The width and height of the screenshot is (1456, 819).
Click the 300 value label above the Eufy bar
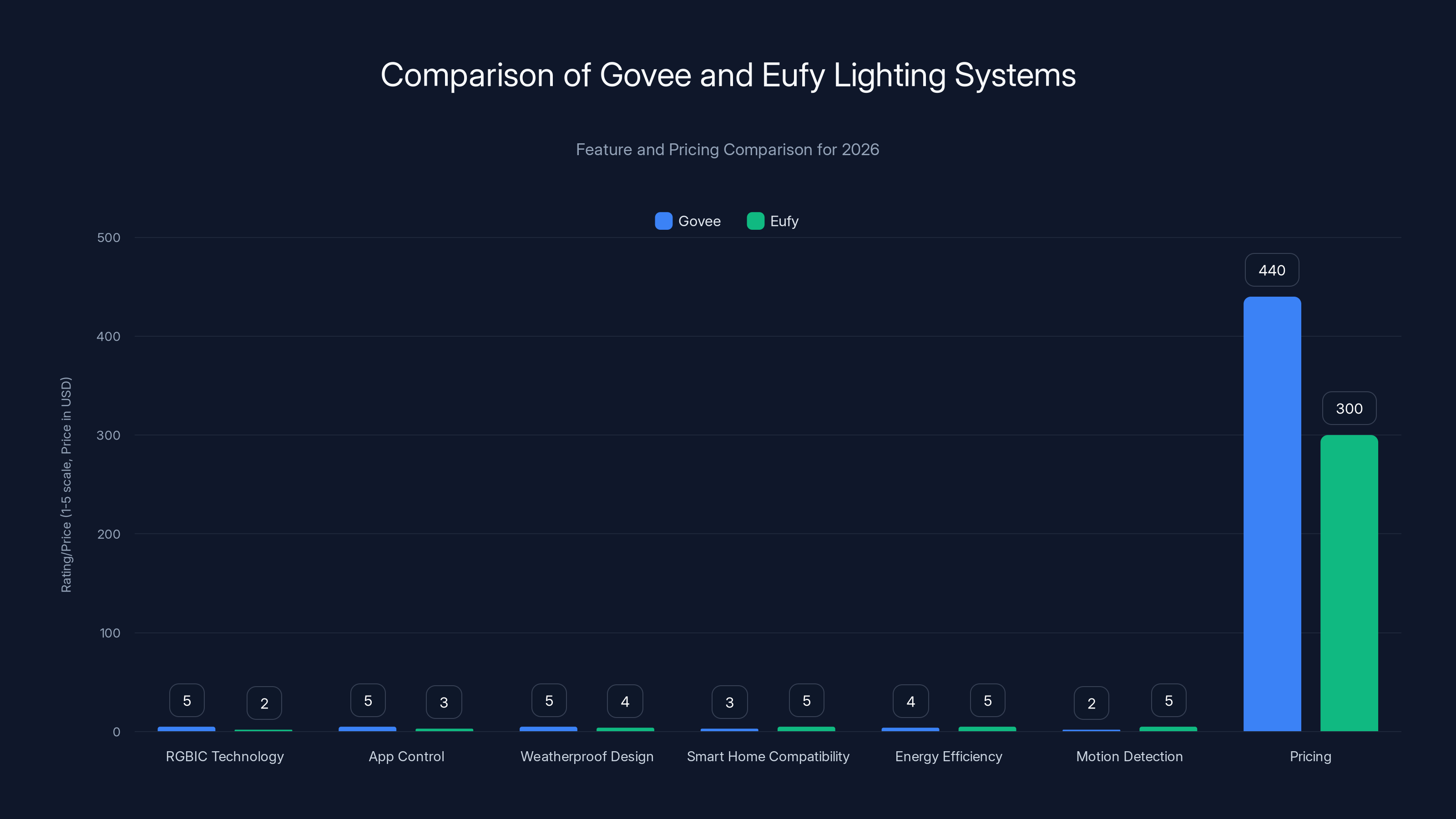(1349, 408)
